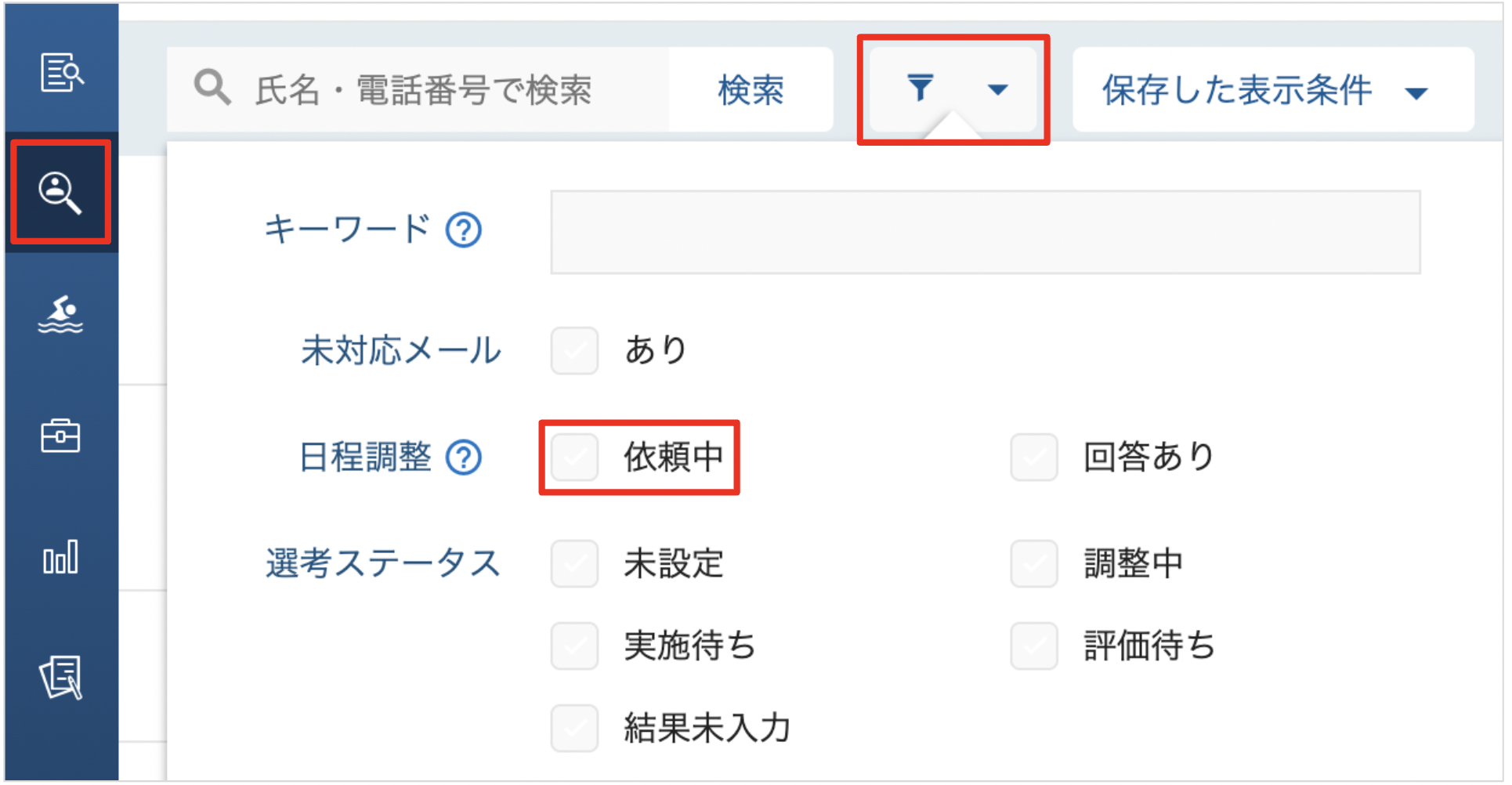Click the keyword help question mark icon
1512x785 pixels.
click(464, 230)
